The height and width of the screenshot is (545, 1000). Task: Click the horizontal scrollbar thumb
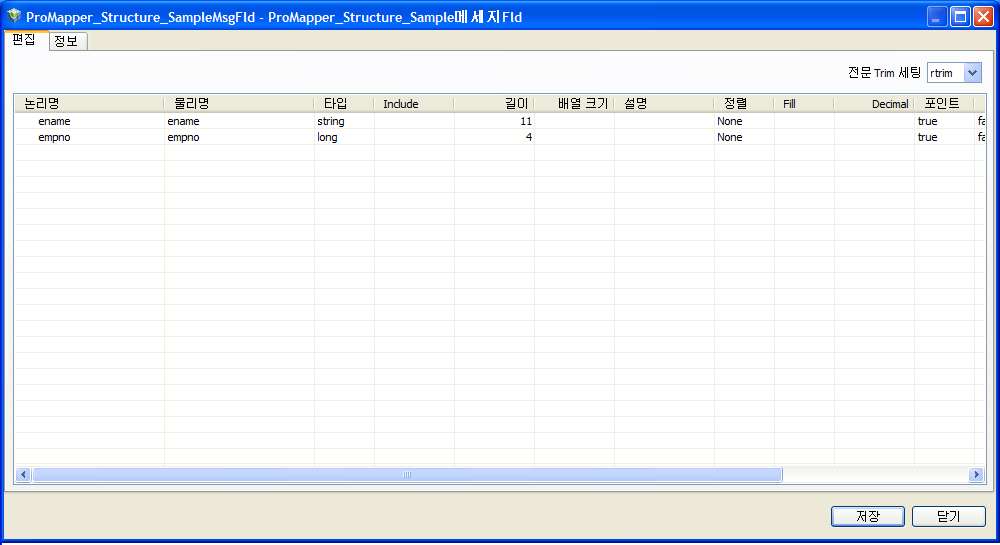[407, 474]
